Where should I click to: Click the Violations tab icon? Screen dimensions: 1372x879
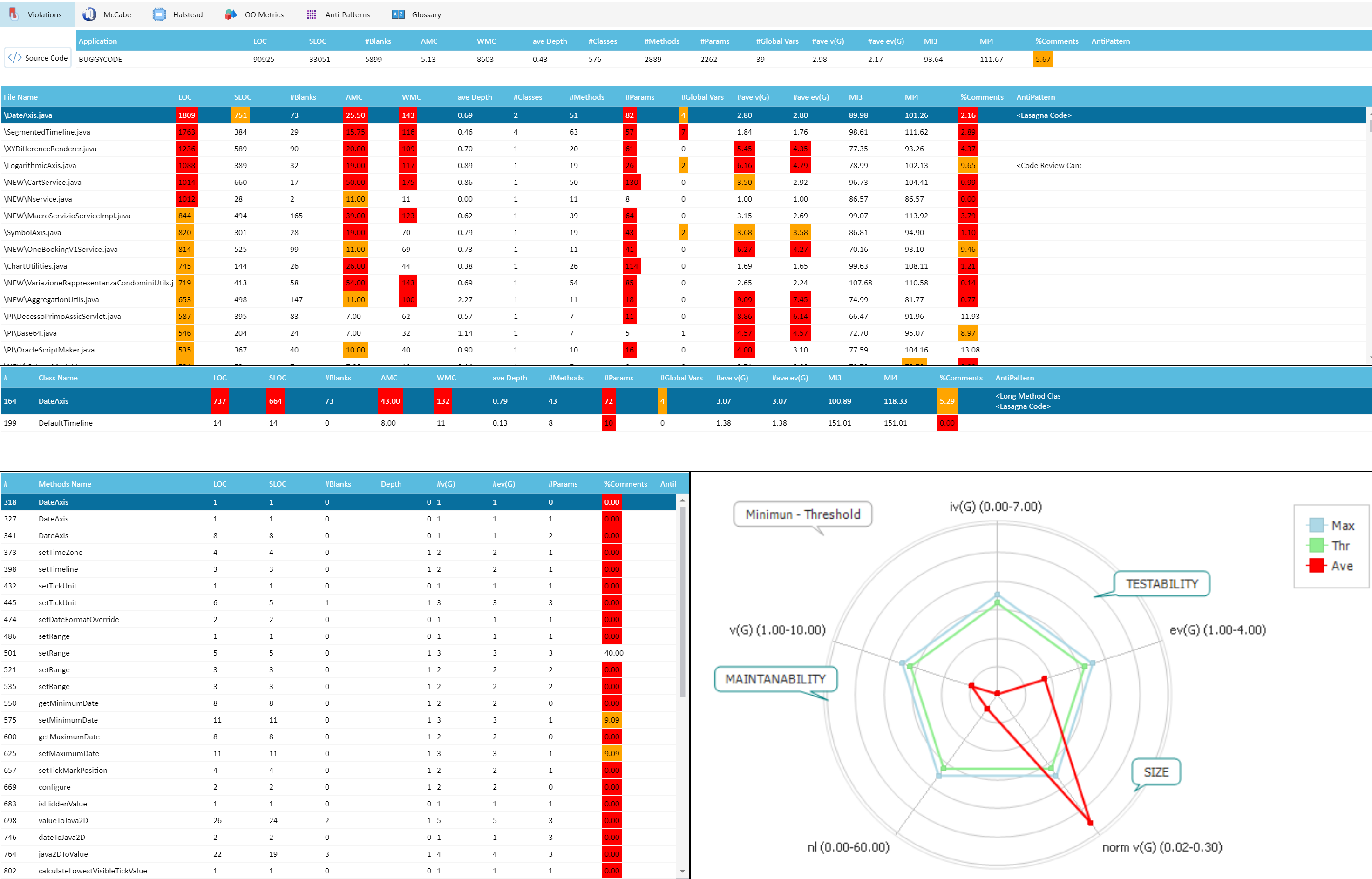[x=14, y=14]
